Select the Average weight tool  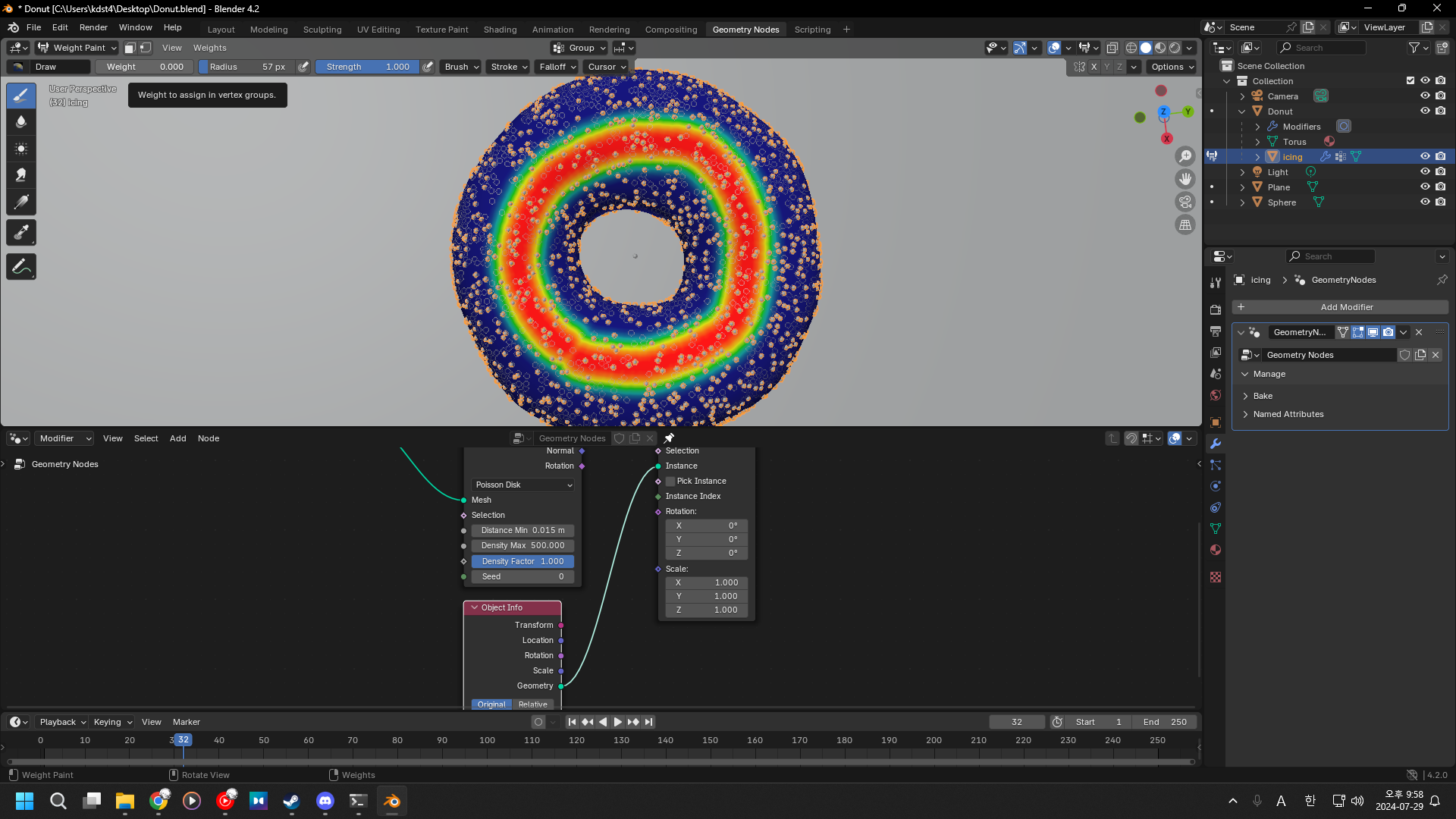coord(21,149)
